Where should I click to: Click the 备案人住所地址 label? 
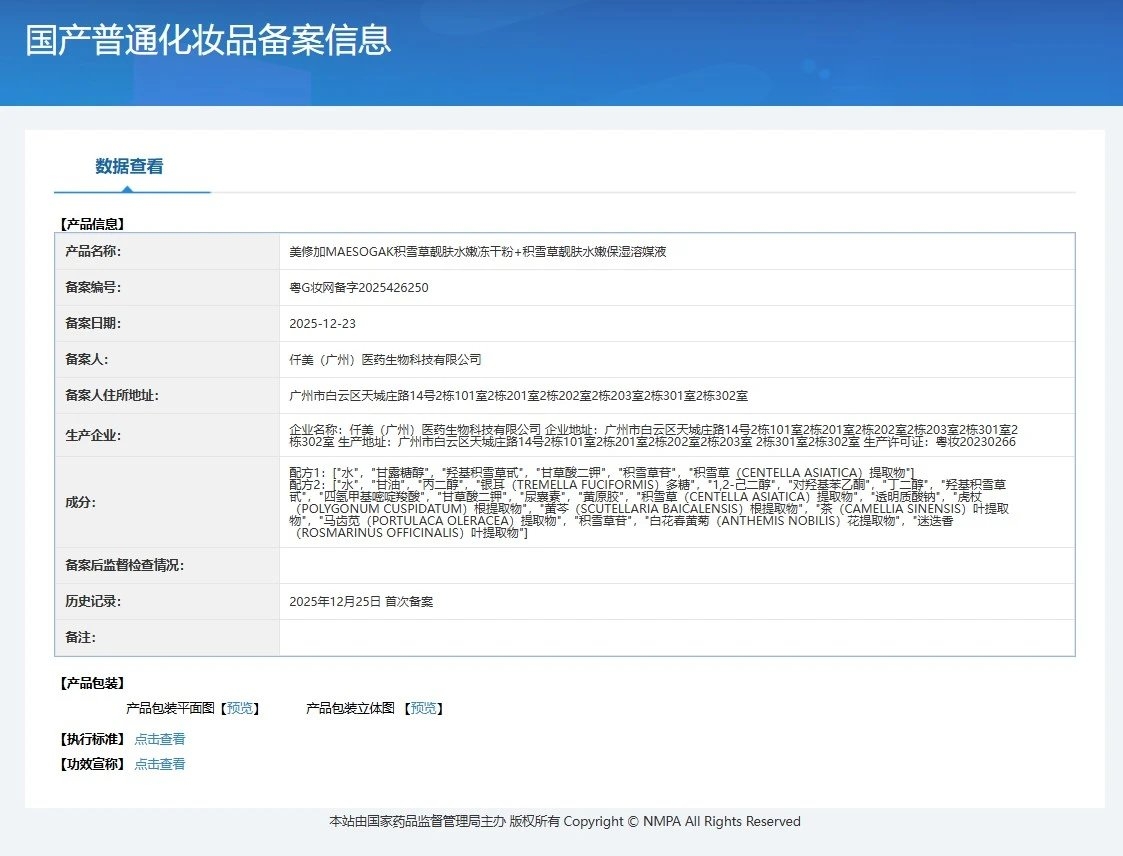coord(112,395)
